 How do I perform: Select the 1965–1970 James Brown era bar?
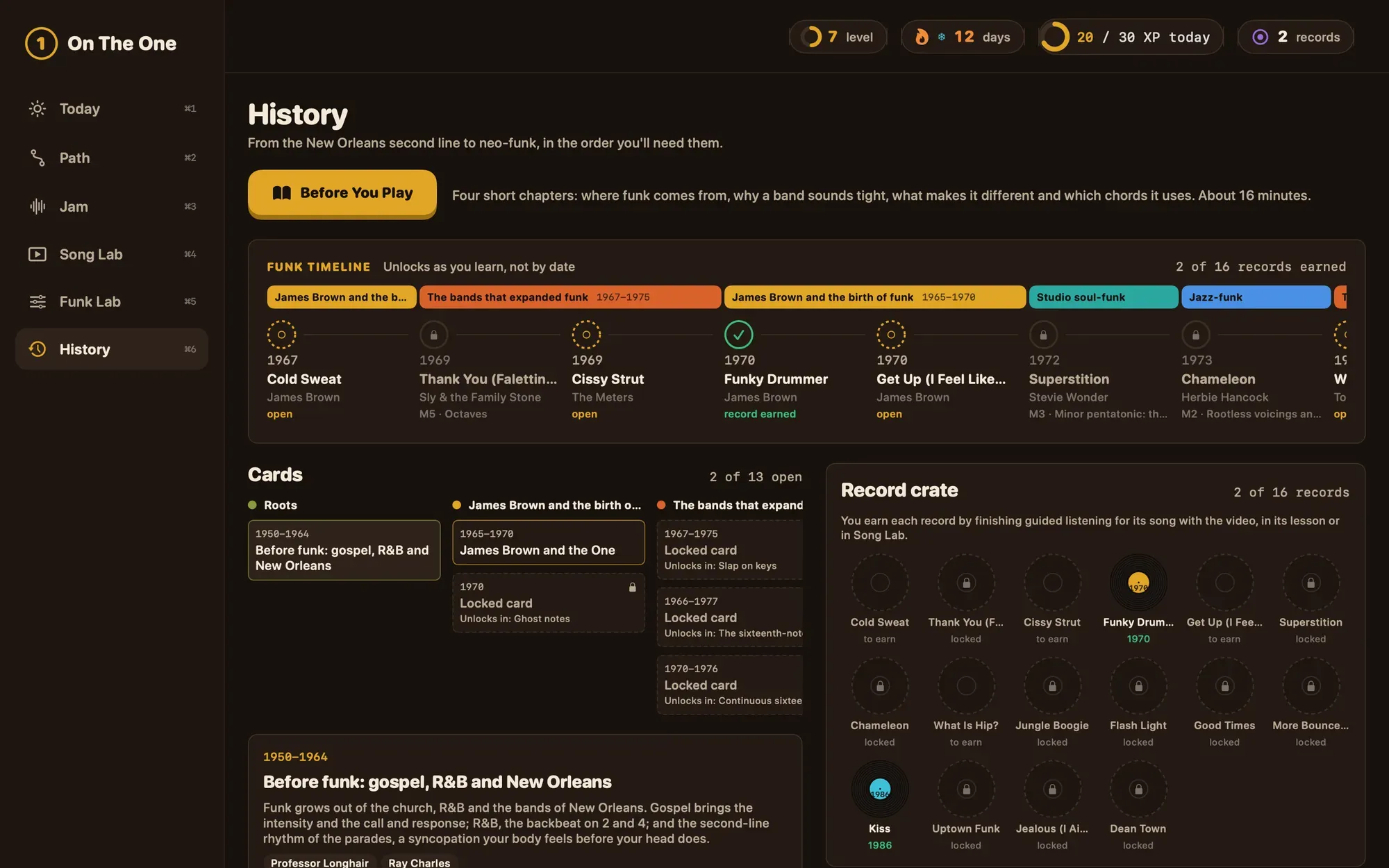(x=874, y=297)
